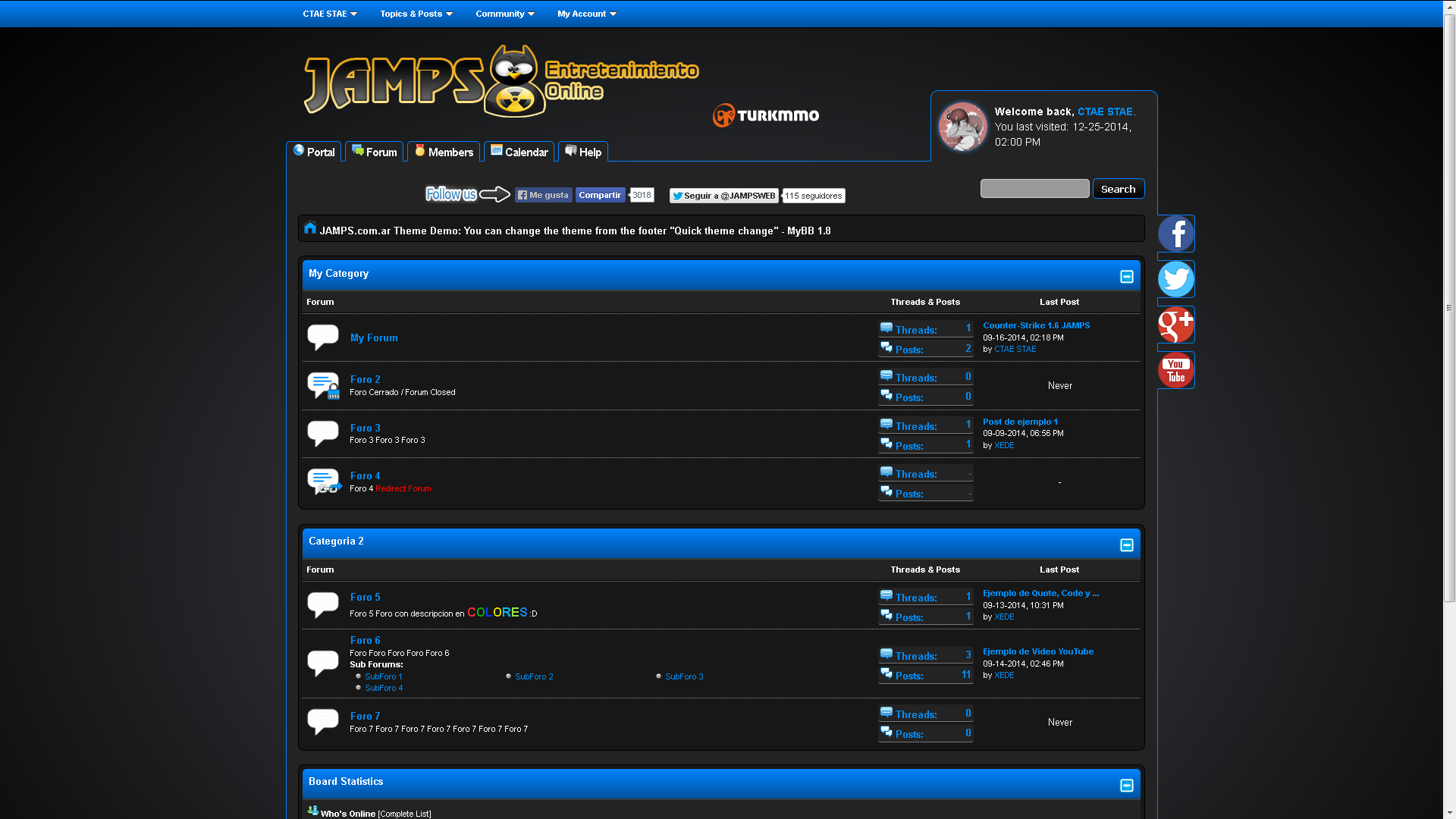This screenshot has height=819, width=1456.
Task: Open the SubForo 3 link
Action: (x=684, y=676)
